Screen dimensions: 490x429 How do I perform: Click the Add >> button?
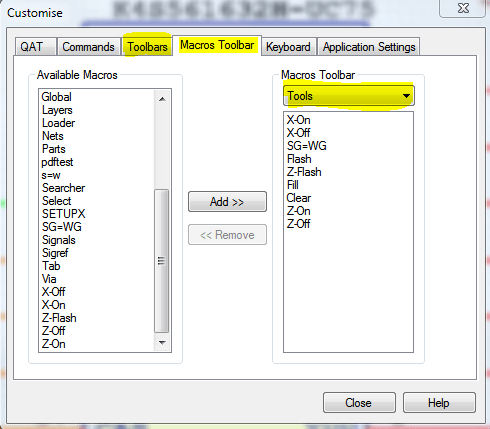coord(227,202)
